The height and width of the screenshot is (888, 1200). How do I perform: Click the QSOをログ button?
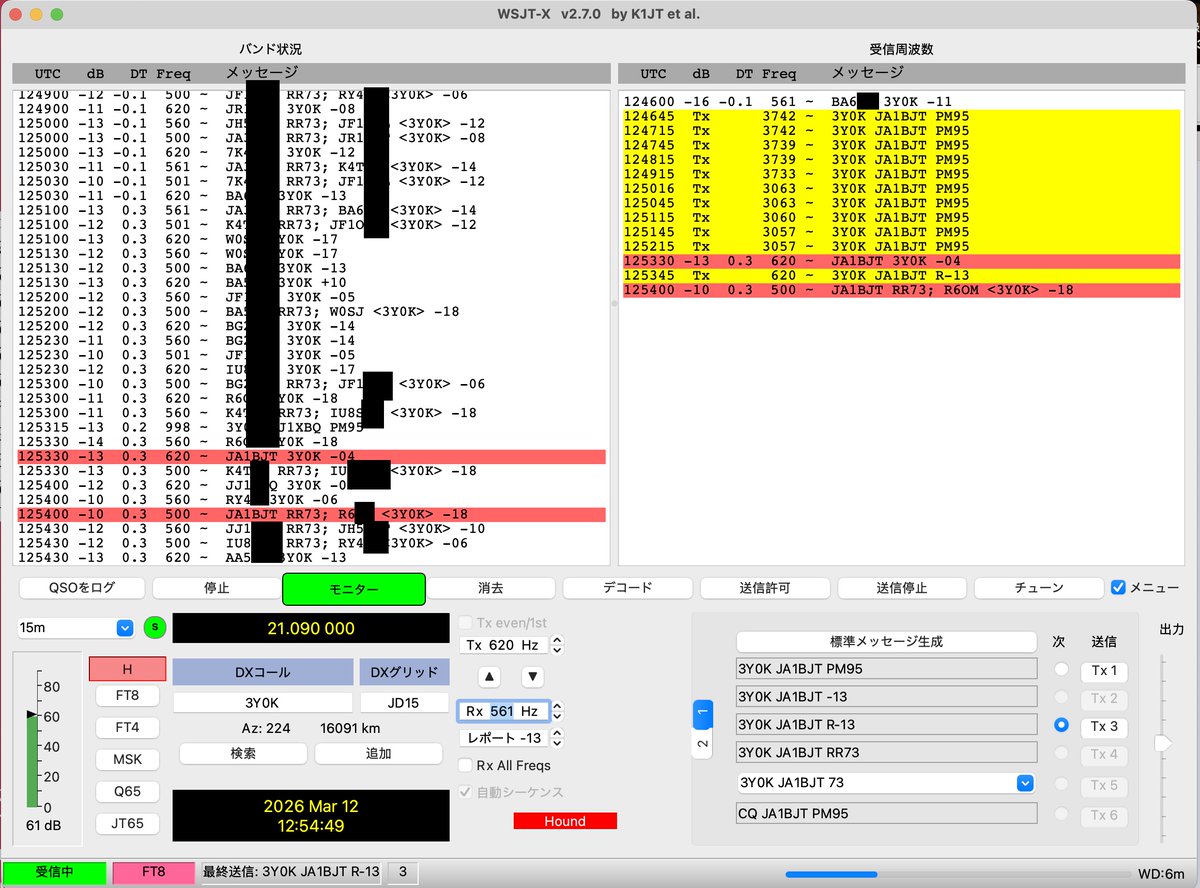[82, 588]
